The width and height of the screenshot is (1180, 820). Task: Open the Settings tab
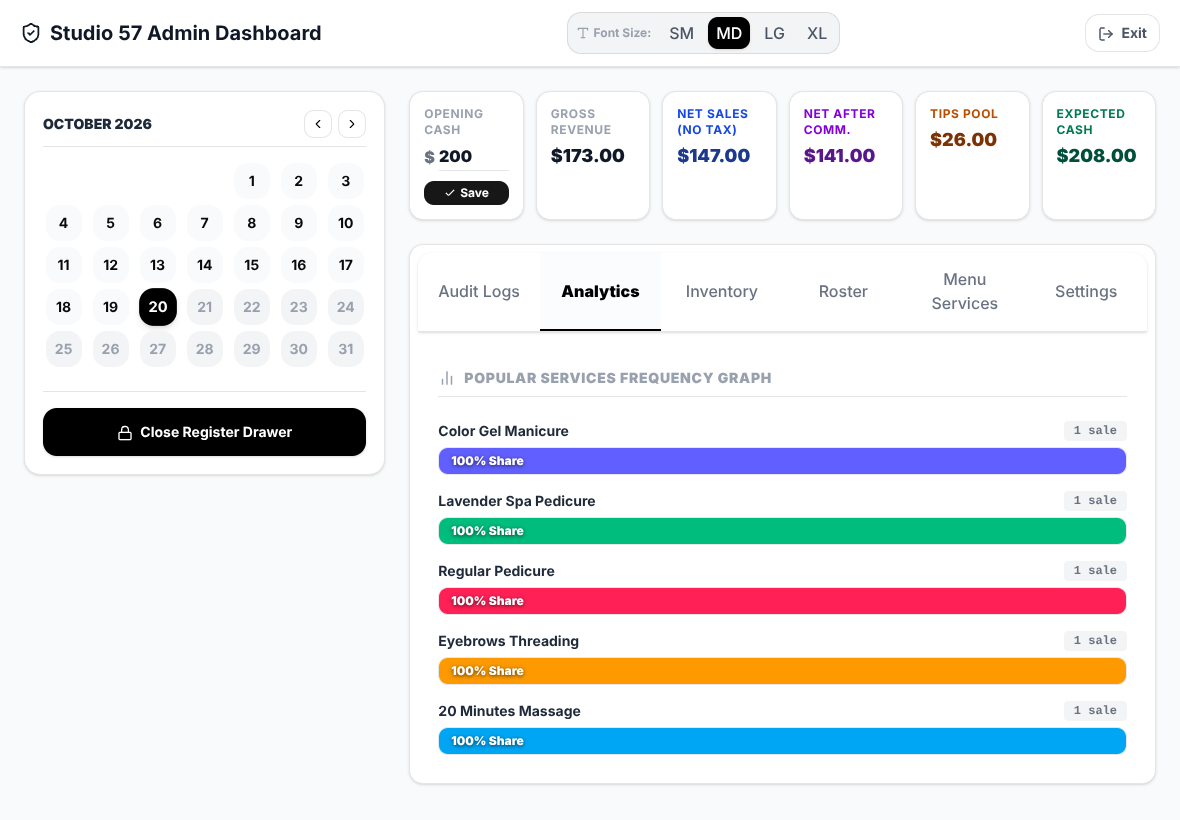(x=1086, y=291)
